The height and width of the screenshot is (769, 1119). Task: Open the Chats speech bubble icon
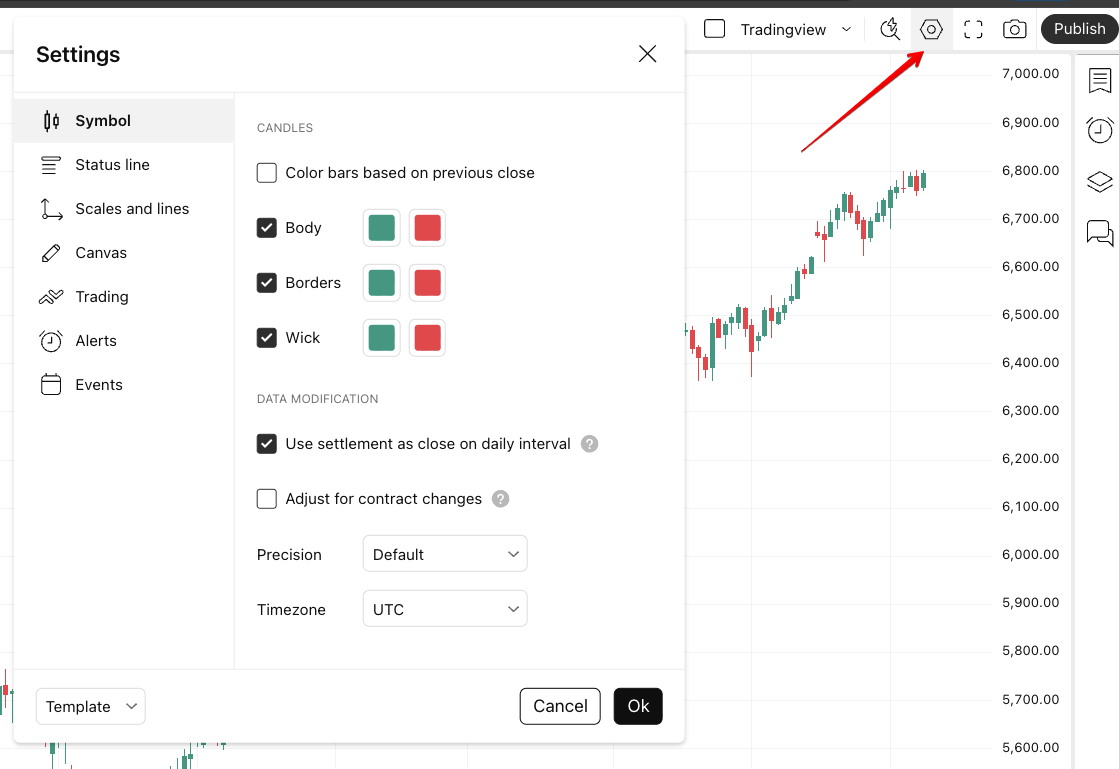click(x=1100, y=233)
